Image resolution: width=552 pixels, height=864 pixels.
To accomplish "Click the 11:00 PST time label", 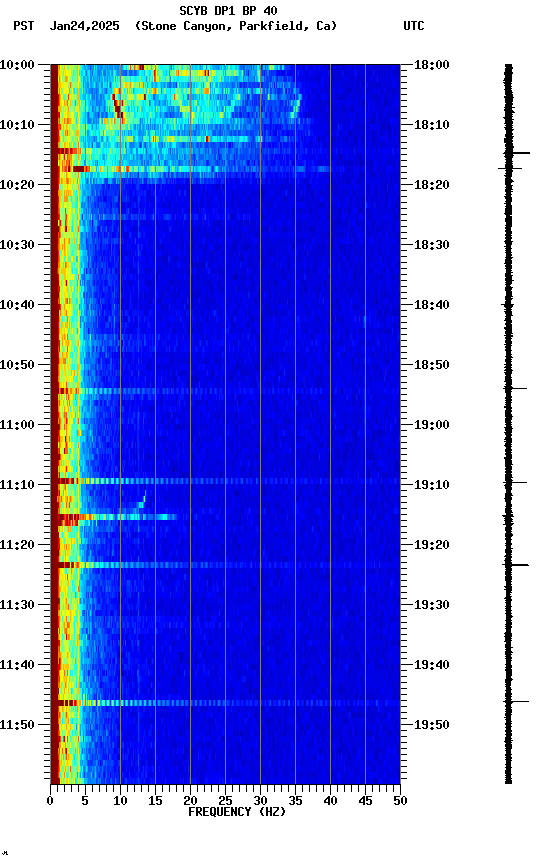I will [17, 425].
